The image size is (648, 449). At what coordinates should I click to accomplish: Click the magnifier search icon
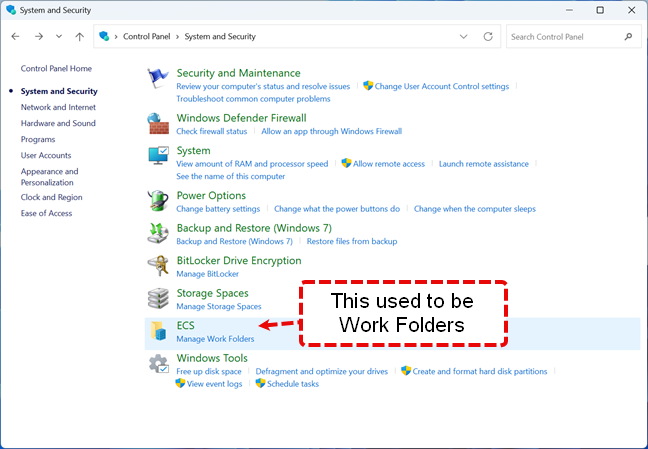tap(628, 36)
